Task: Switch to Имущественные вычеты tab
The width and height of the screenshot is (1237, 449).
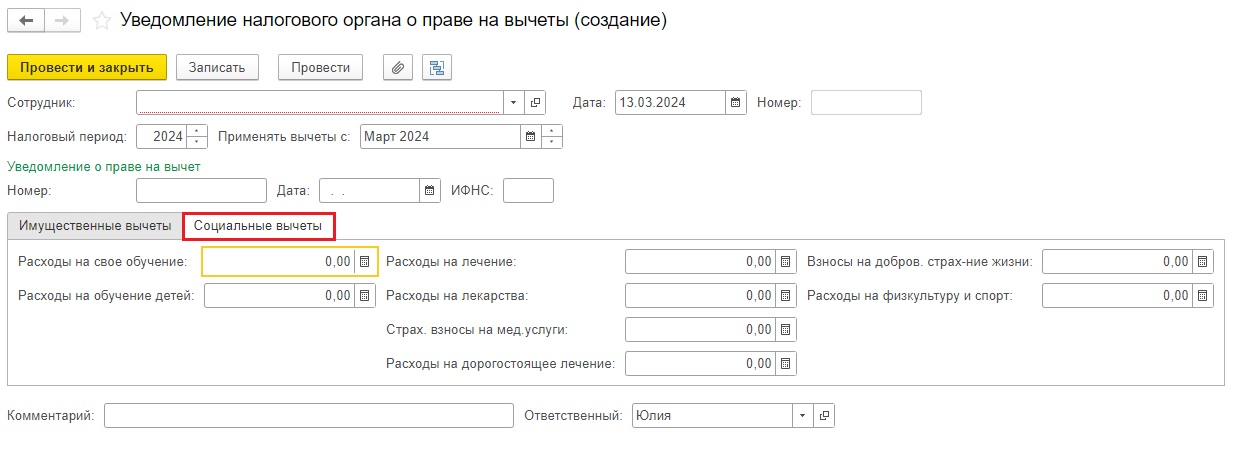Action: pyautogui.click(x=95, y=226)
